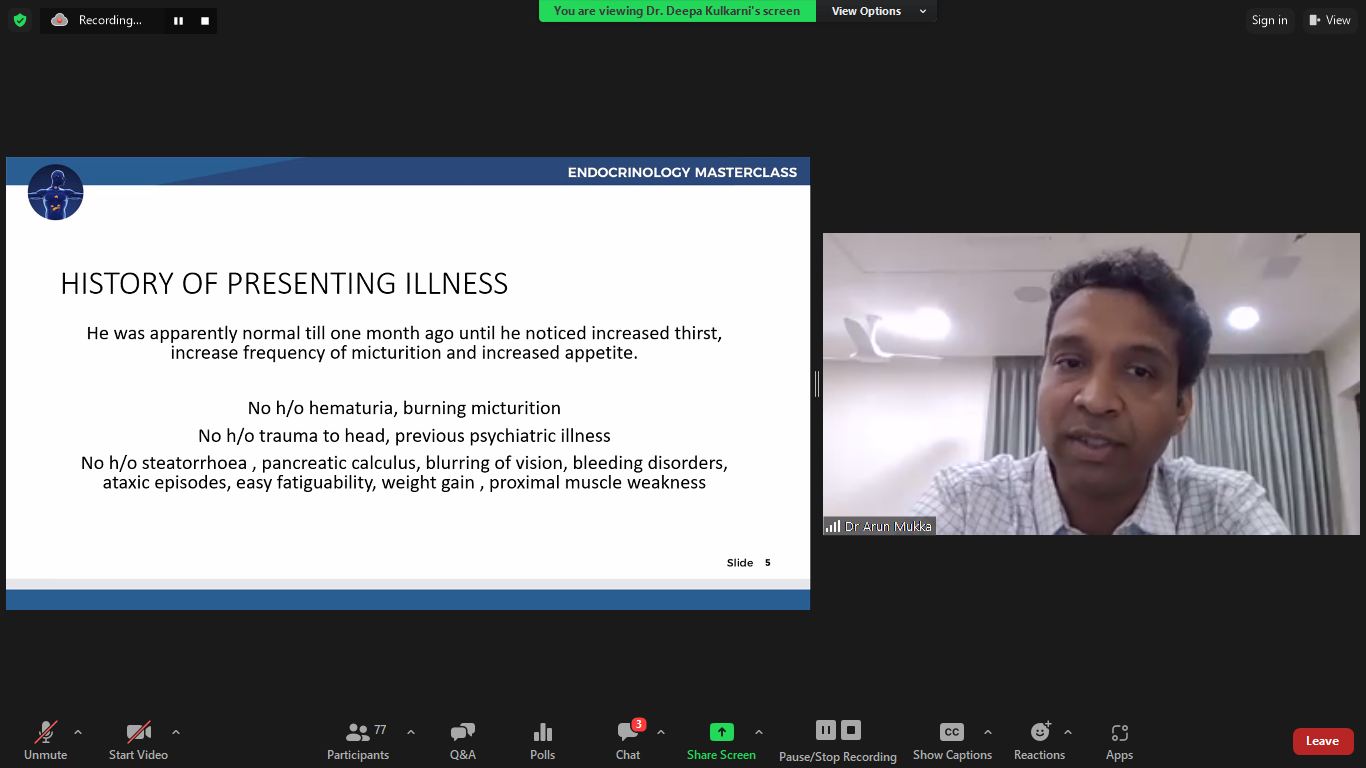The width and height of the screenshot is (1366, 768).
Task: Leave the meeting
Action: click(x=1322, y=741)
